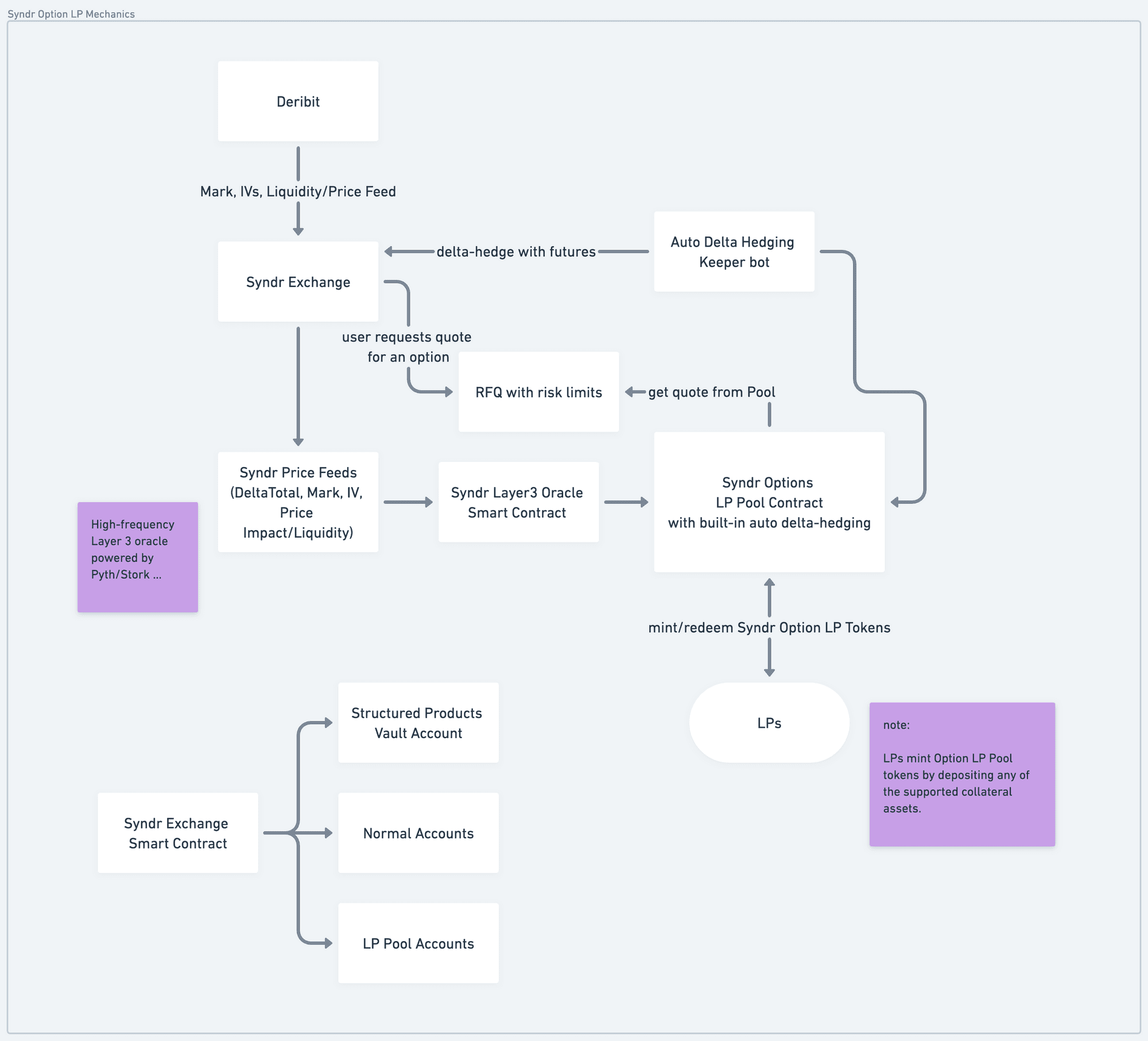Click the LPs rounded node
The width and height of the screenshot is (1148, 1041).
769,723
